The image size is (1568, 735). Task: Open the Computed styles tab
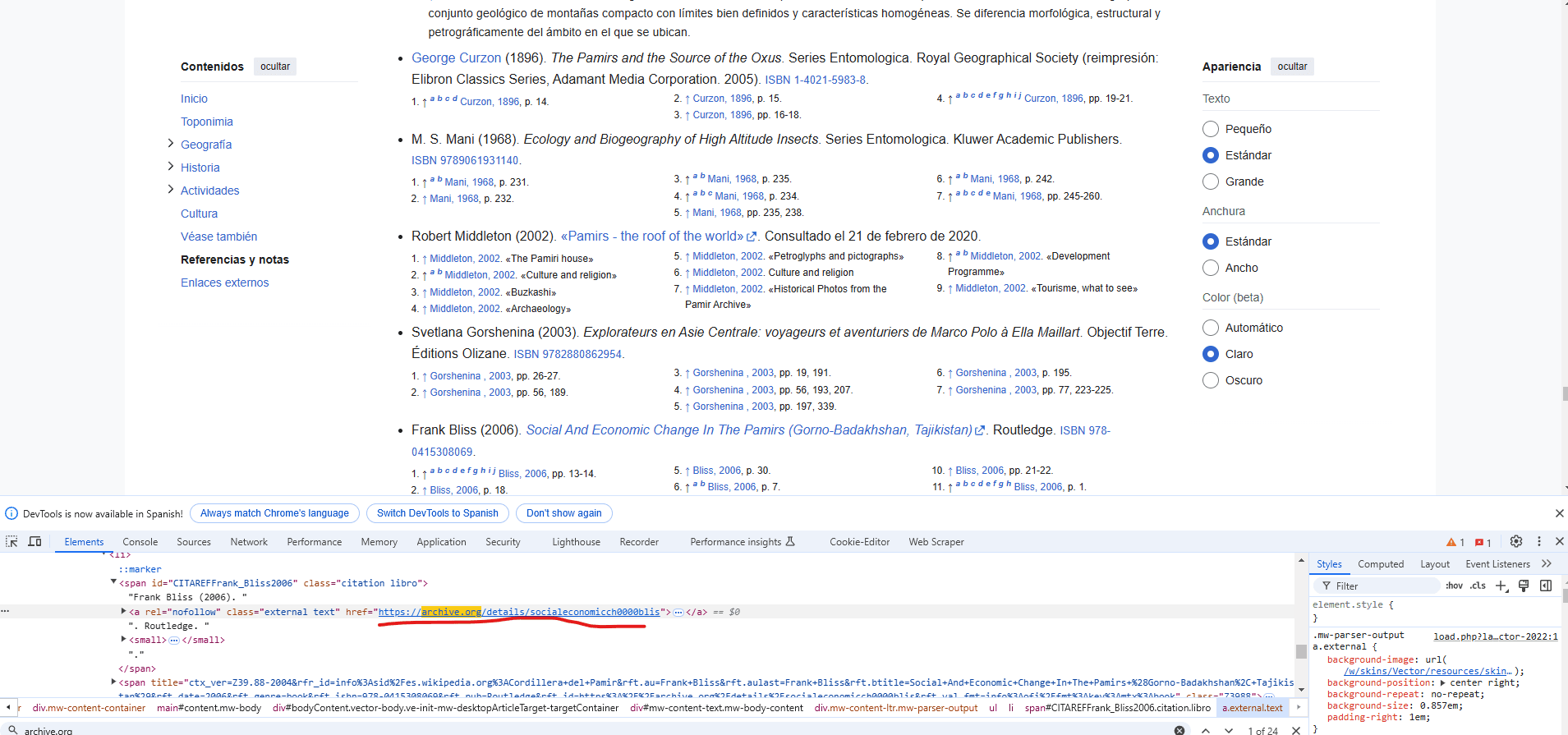1380,564
